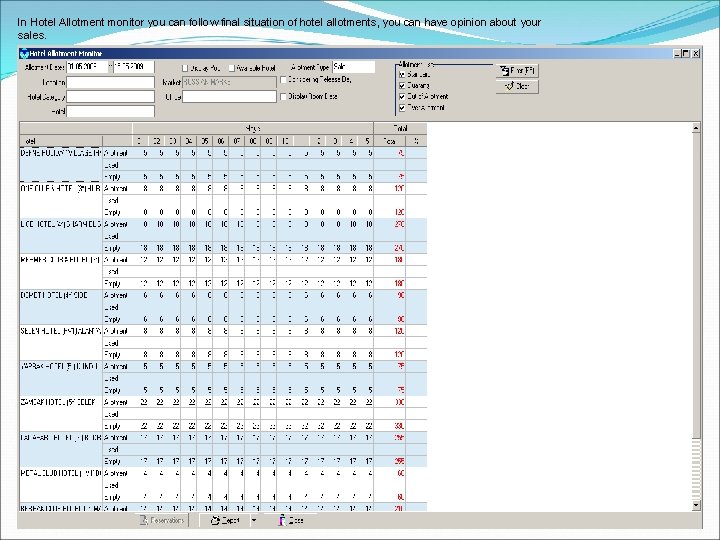Click the Allotment Date start field

tap(87, 67)
